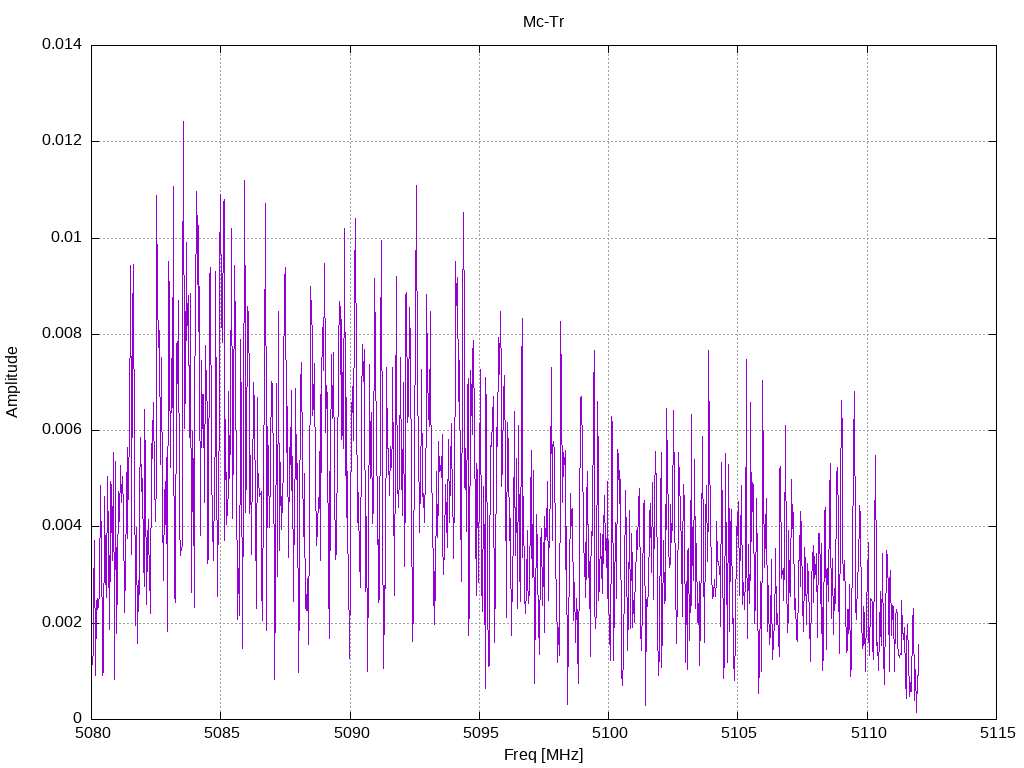Click the y-axis tick value 0.014
This screenshot has height=768, width=1024.
pyautogui.click(x=62, y=44)
